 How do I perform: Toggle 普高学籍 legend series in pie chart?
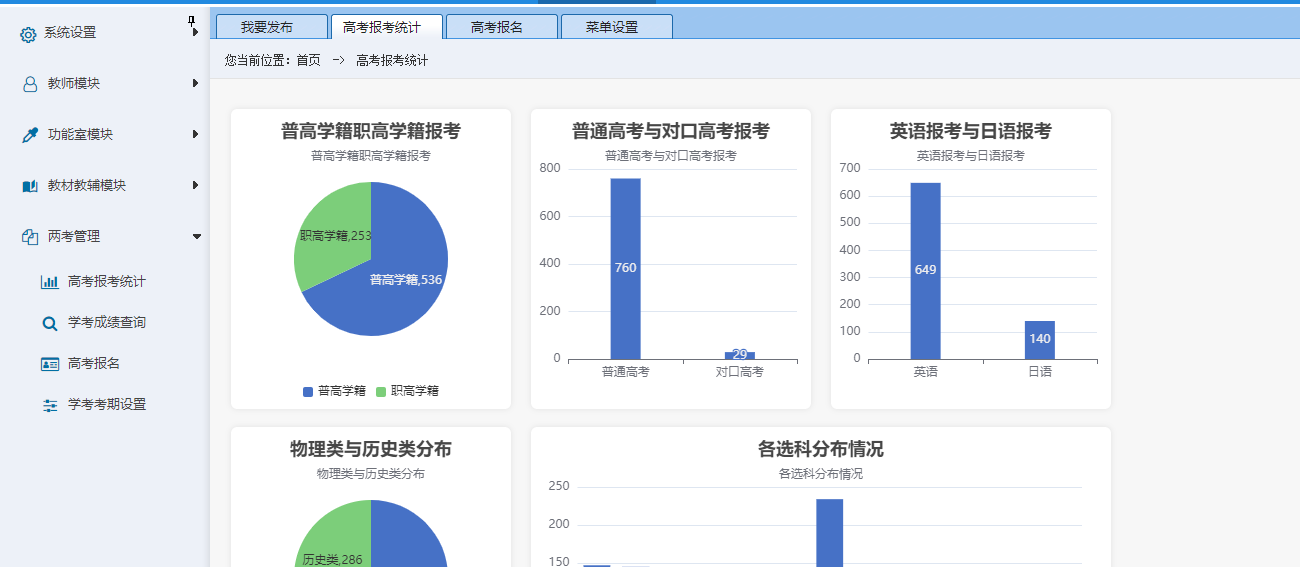click(x=334, y=391)
